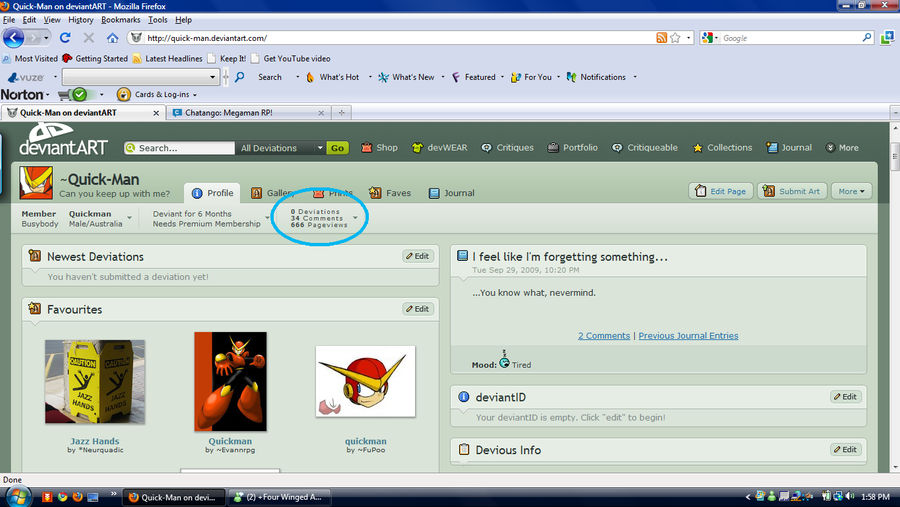Click the Vuze toolbar search magnifier icon

pyautogui.click(x=239, y=77)
